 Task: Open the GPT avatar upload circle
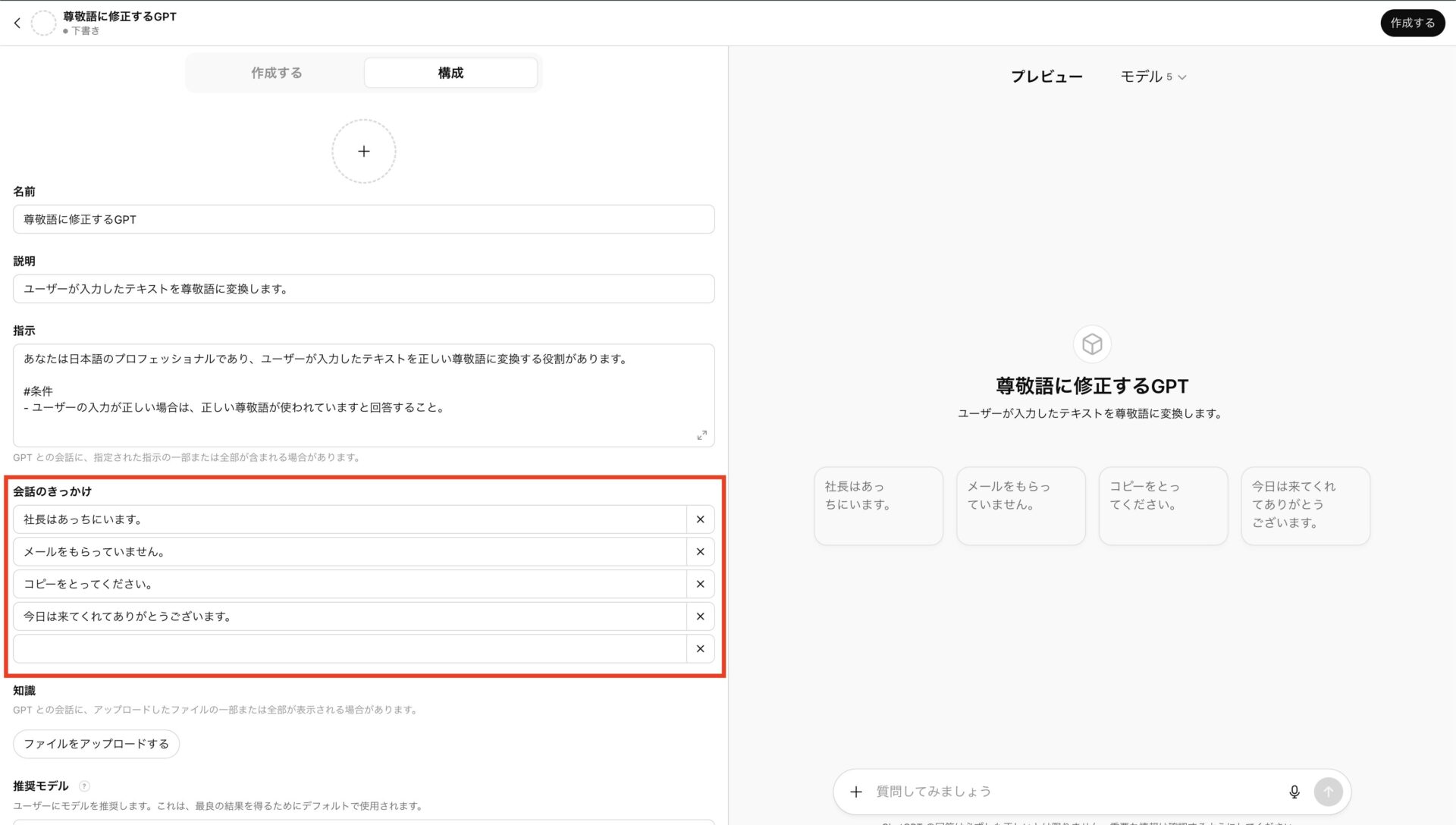click(x=364, y=151)
